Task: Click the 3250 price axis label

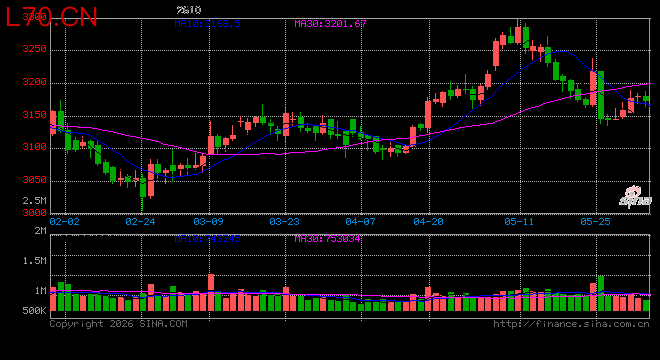Action: 35,49
